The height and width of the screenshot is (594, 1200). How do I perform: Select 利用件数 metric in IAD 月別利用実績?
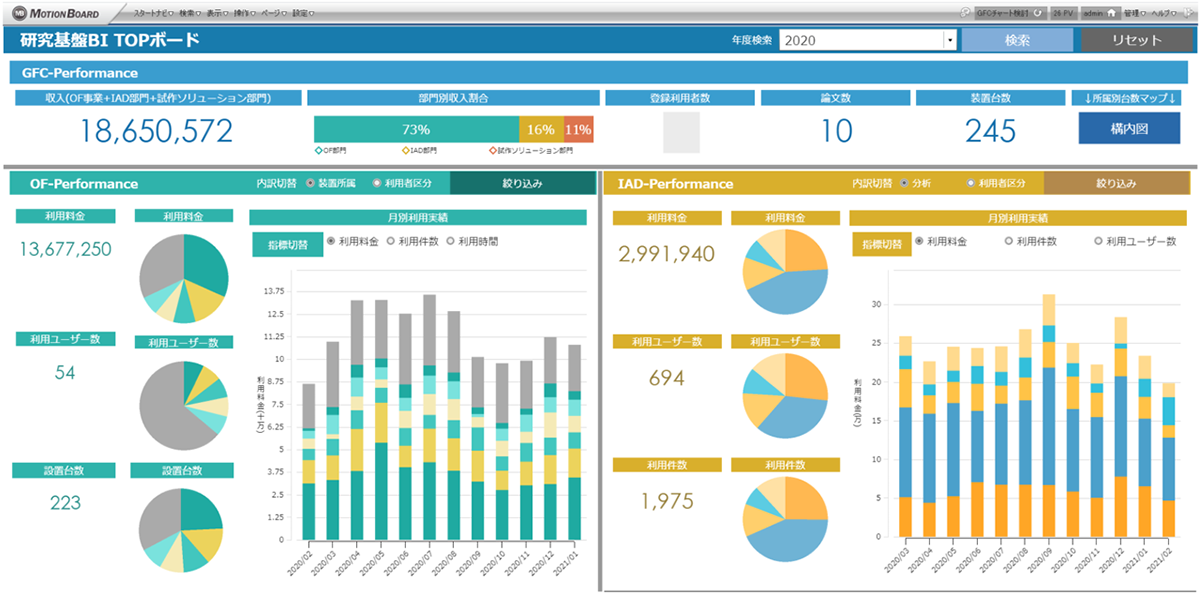tap(1007, 241)
